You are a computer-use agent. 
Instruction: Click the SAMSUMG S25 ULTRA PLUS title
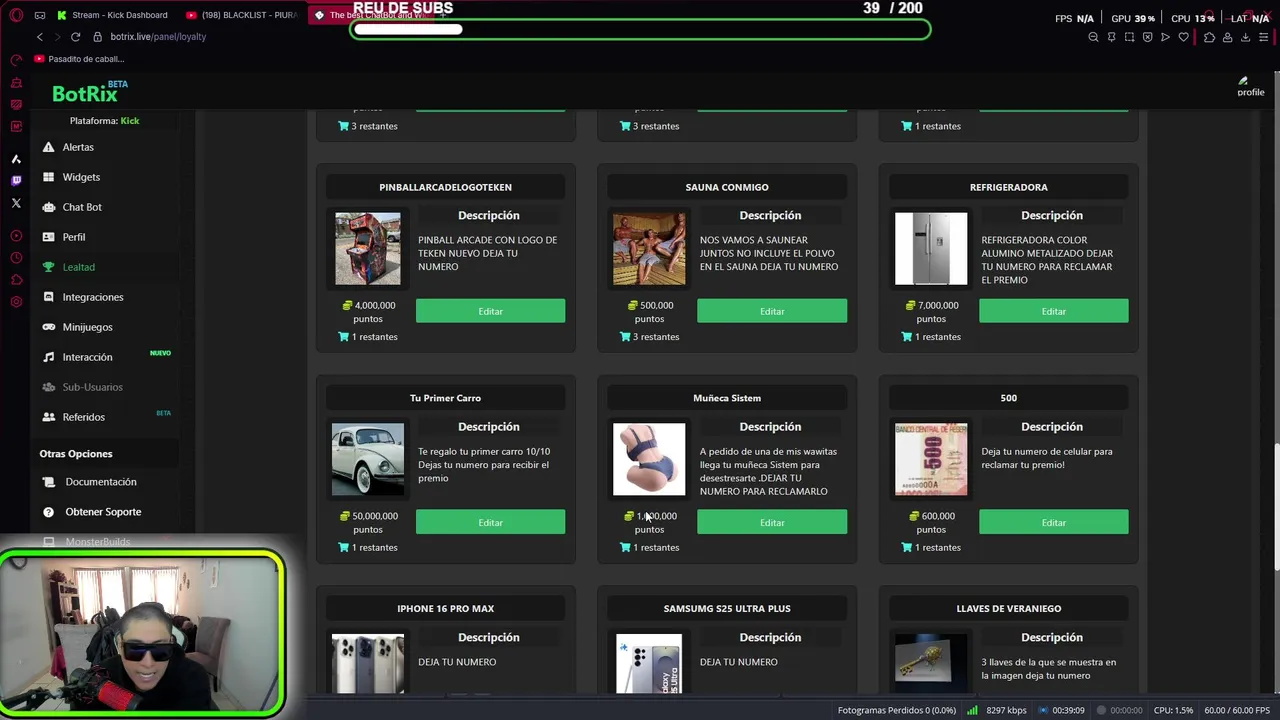pyautogui.click(x=727, y=608)
